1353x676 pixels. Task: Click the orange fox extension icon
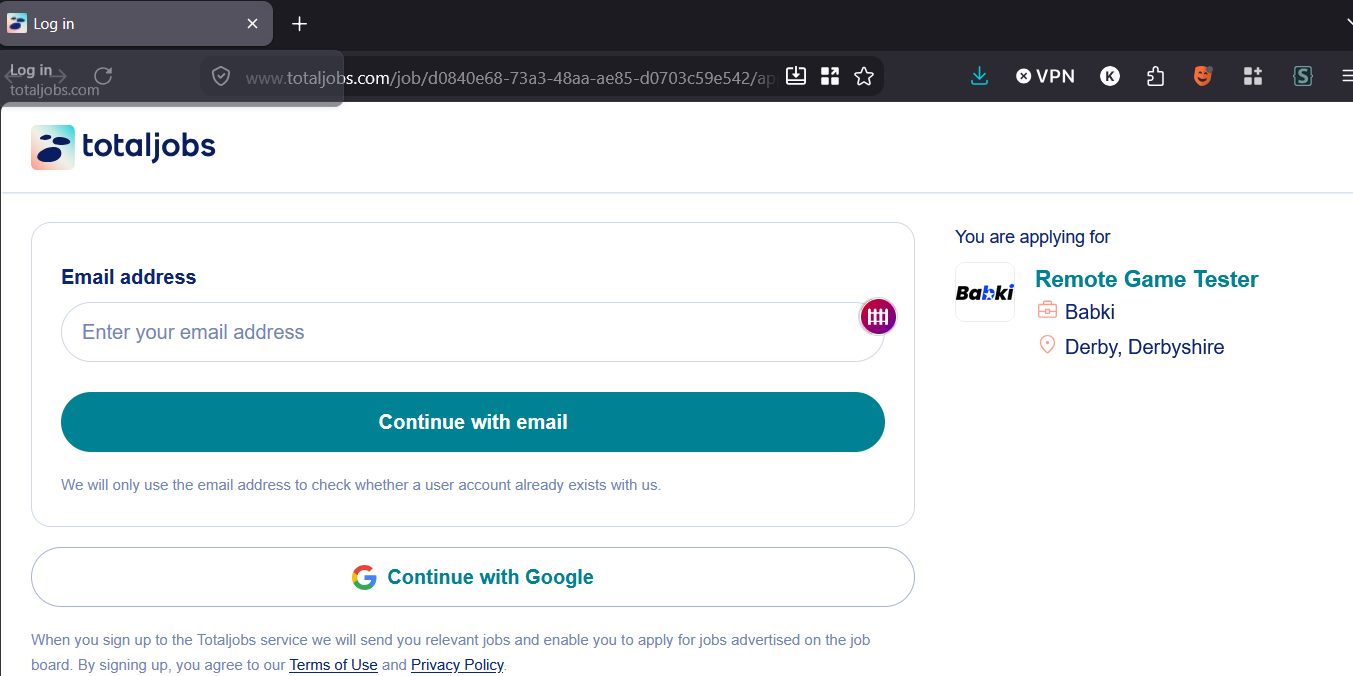1203,76
